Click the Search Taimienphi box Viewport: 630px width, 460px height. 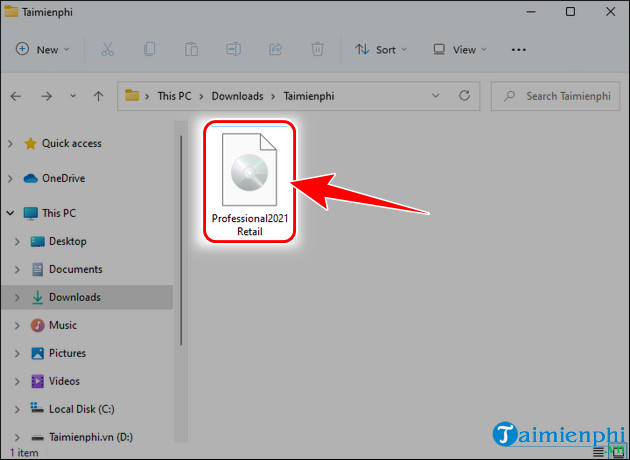[555, 96]
